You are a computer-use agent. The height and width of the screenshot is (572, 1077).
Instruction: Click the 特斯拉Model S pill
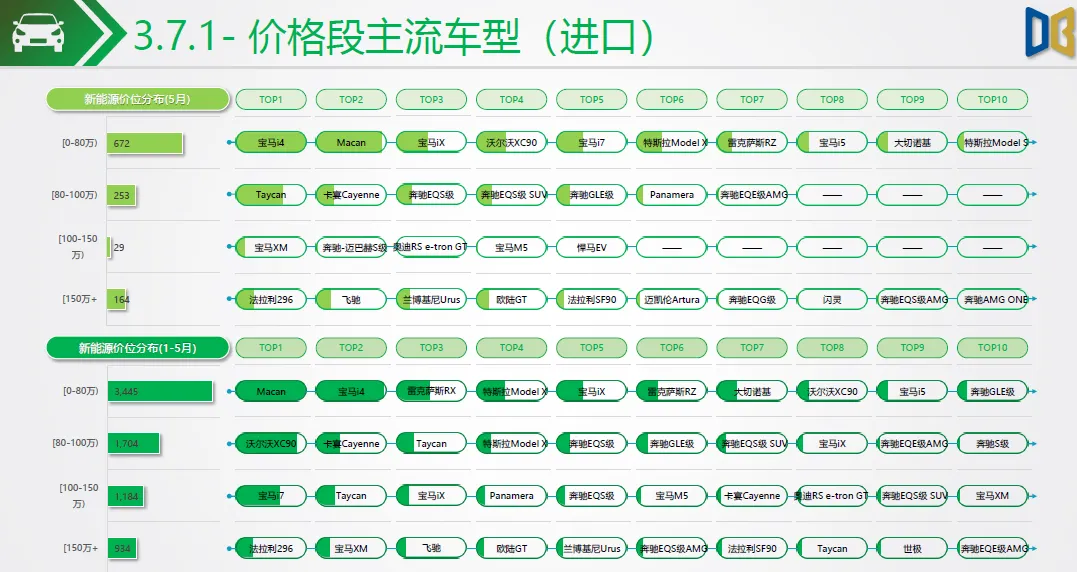click(993, 143)
